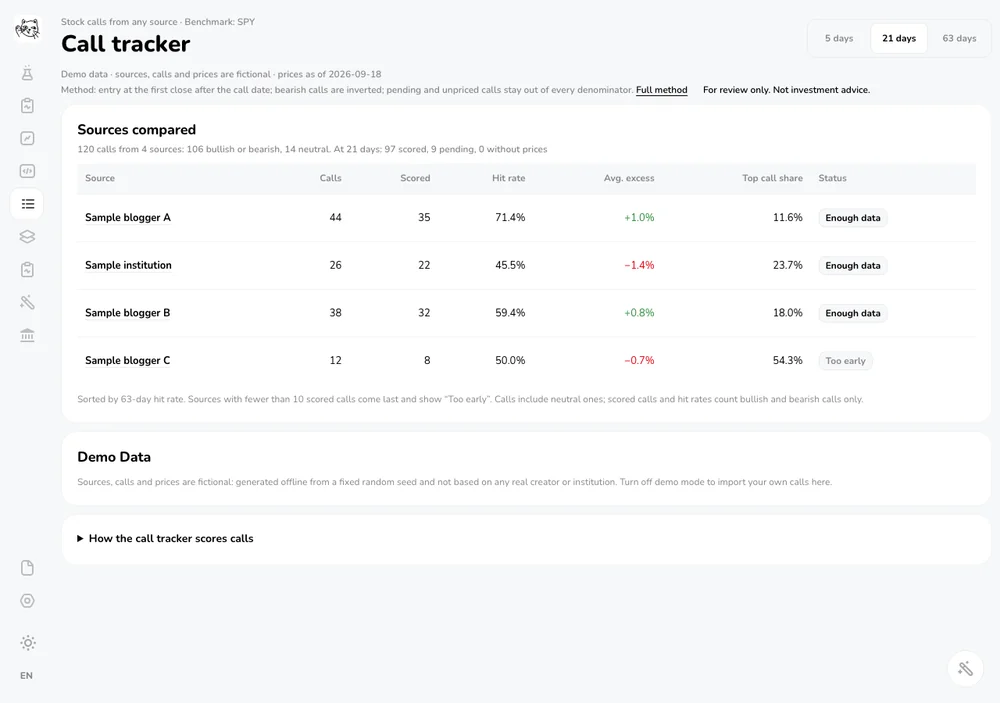
Task: Click the +0.8% average excess value
Action: [x=639, y=313]
